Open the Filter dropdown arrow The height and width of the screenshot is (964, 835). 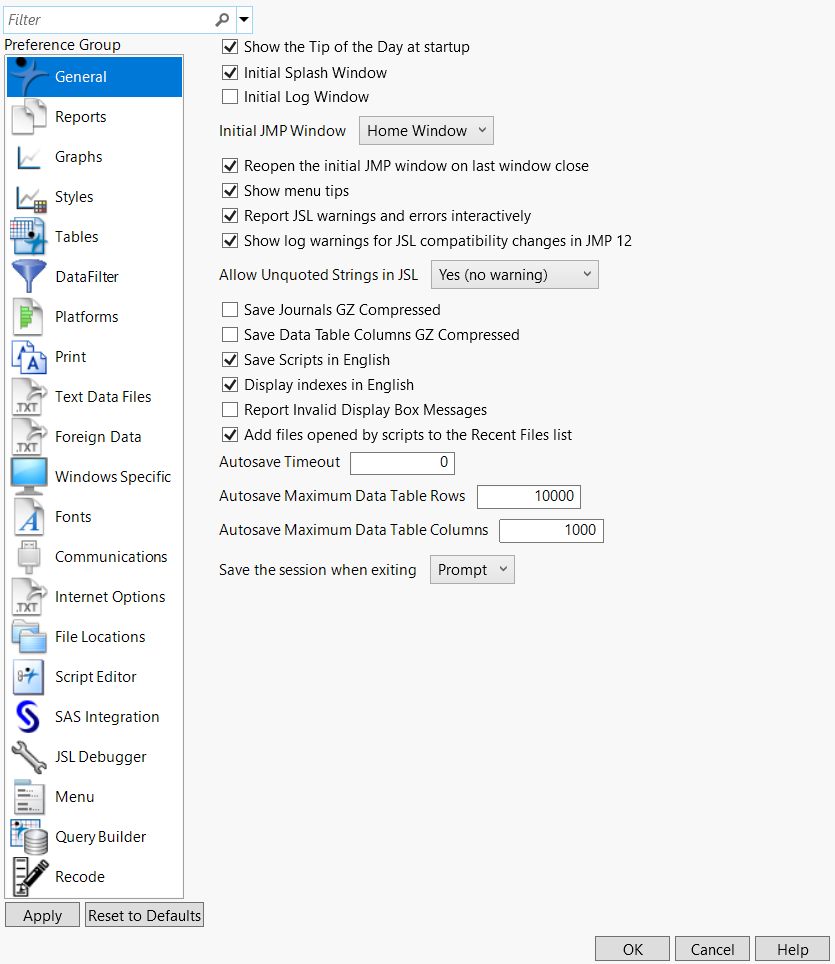(x=243, y=19)
